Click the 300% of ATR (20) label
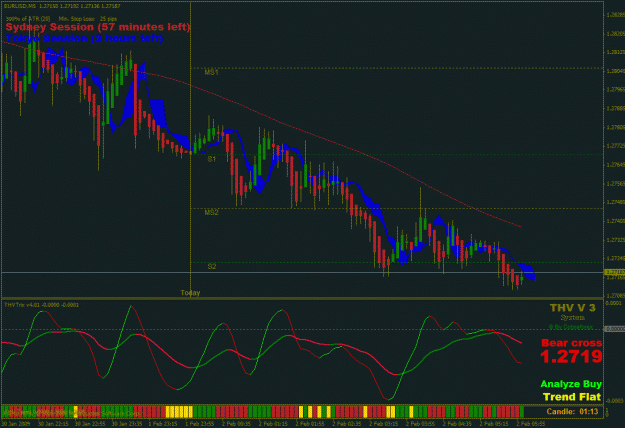Viewport: 625px width, 428px height. 28,19
